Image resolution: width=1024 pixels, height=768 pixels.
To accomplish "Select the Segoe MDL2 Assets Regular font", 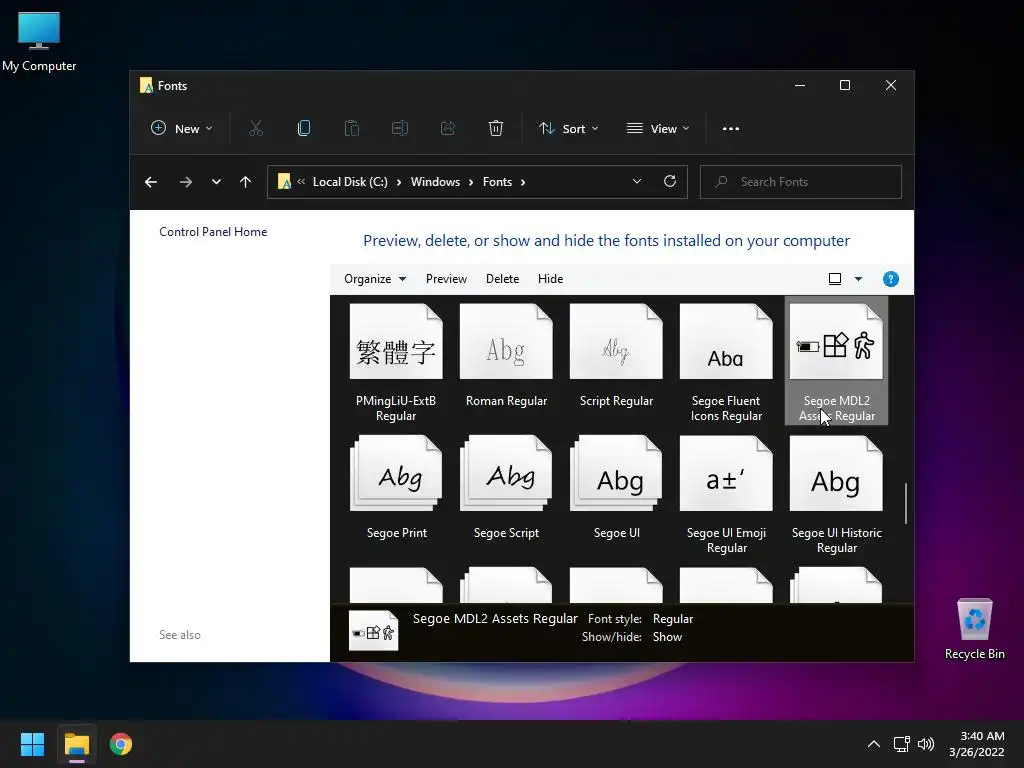I will coord(836,361).
